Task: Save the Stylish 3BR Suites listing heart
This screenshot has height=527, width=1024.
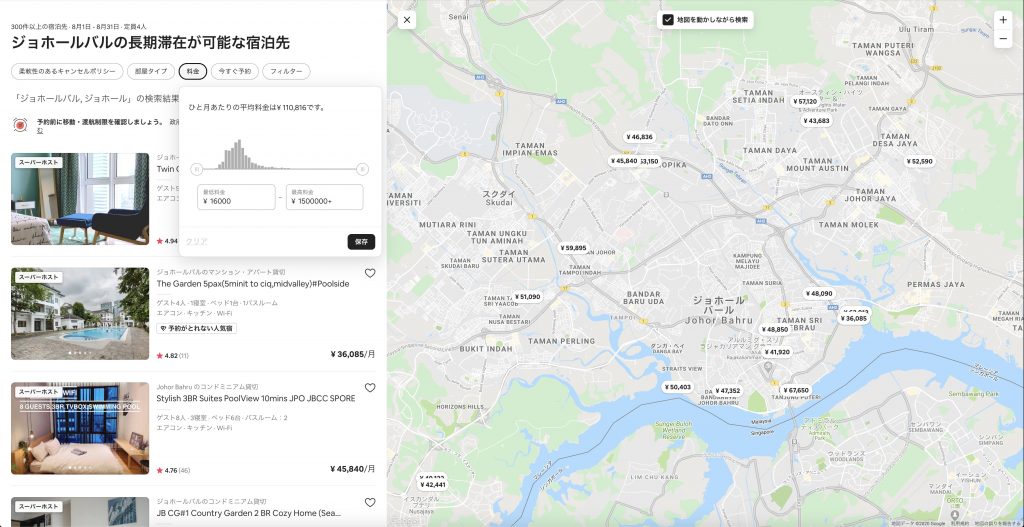Action: coord(370,387)
